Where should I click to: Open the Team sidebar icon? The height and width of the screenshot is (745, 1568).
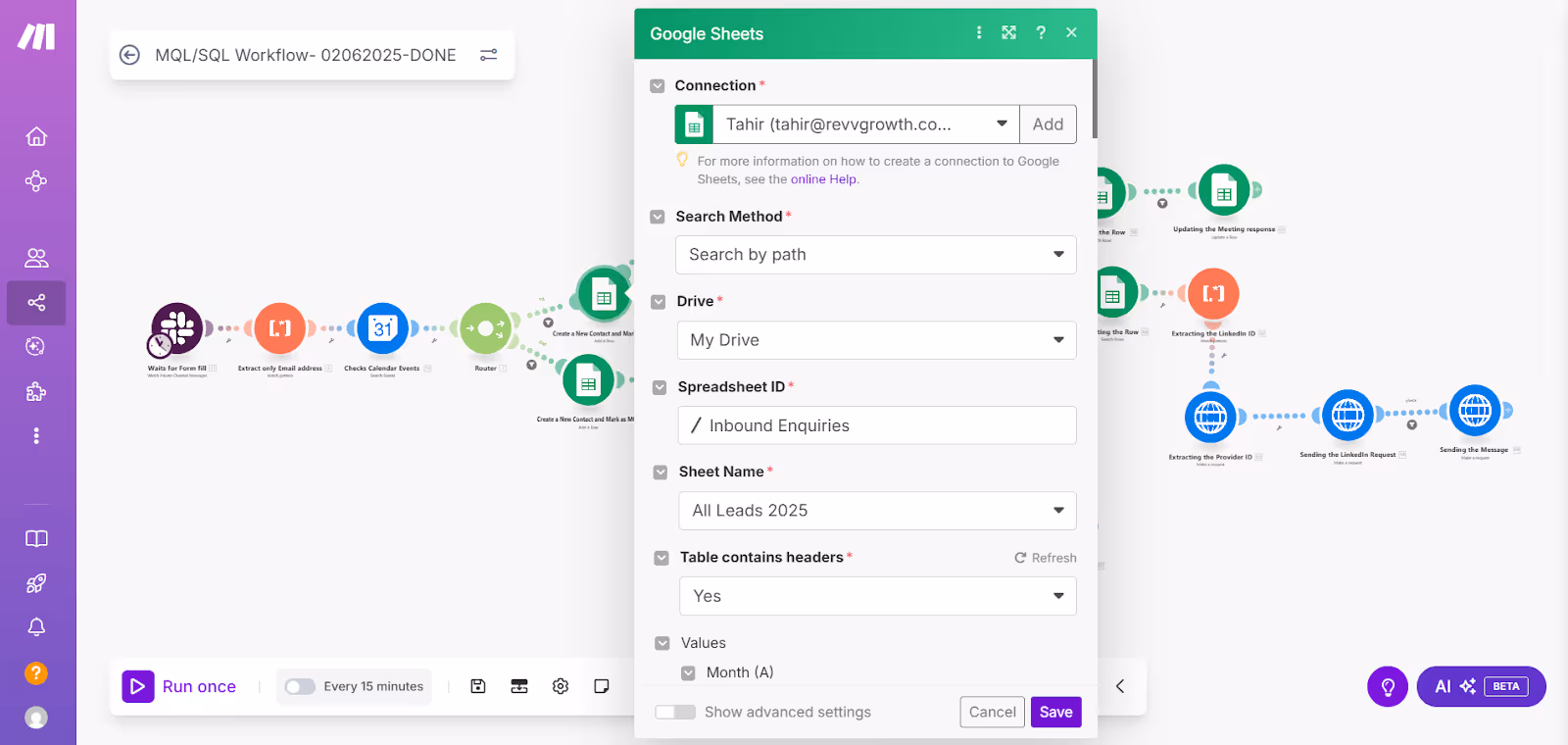pos(36,258)
